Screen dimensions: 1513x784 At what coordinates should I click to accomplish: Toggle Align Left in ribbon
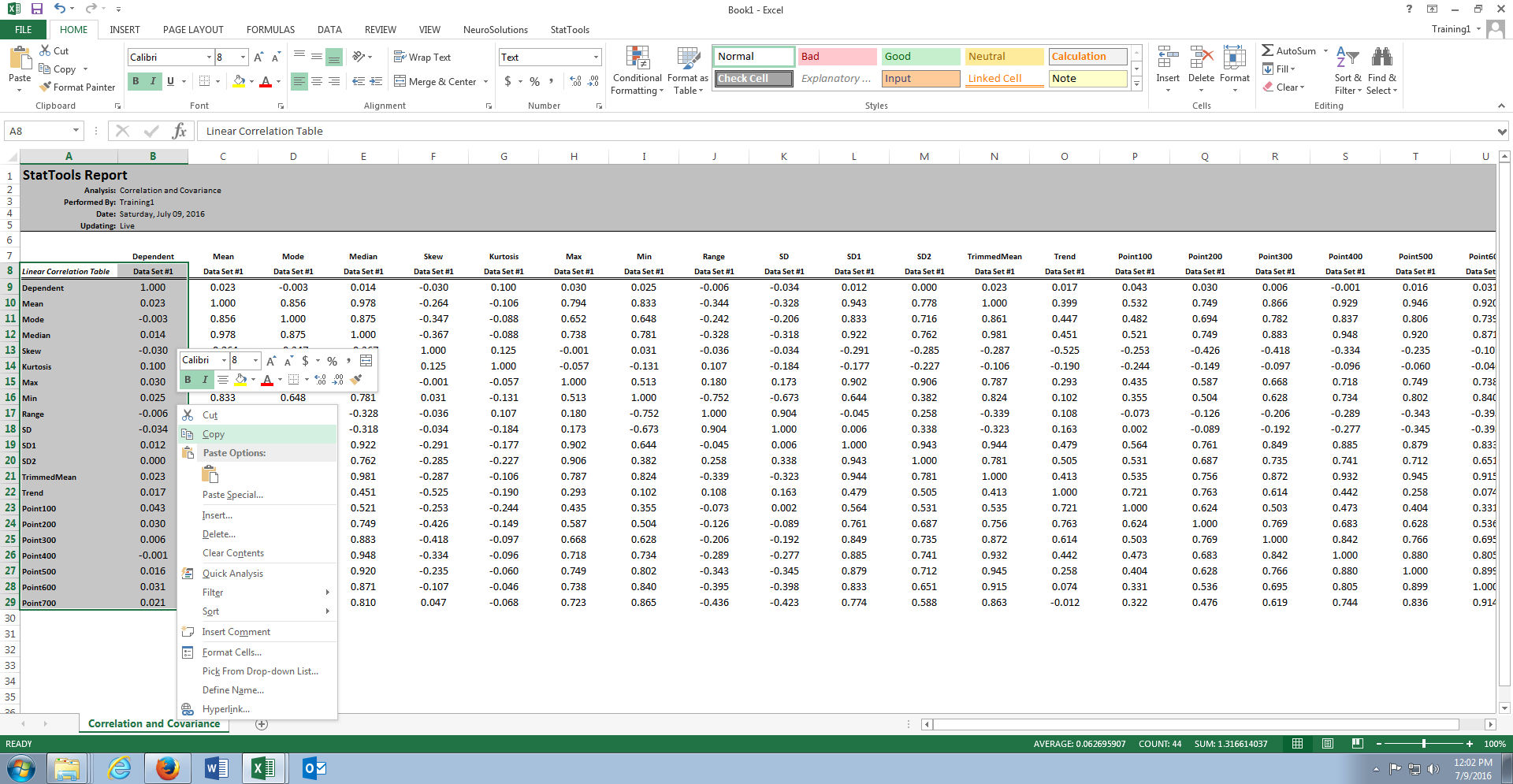299,81
